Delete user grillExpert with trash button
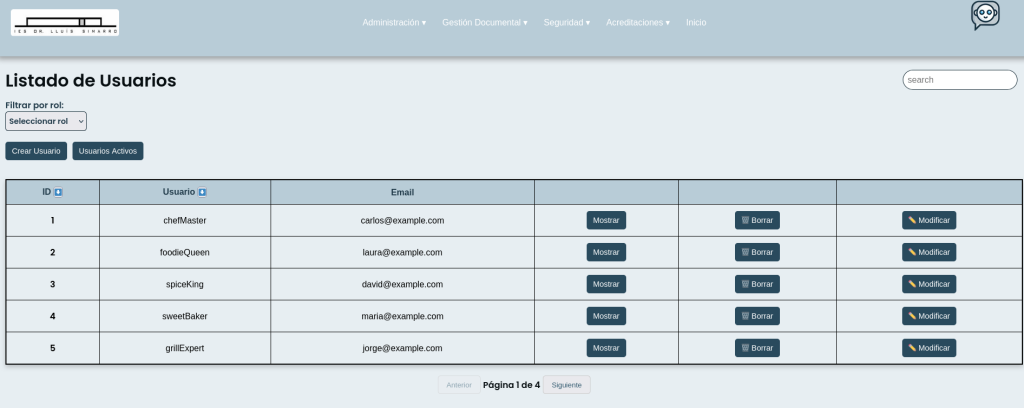This screenshot has width=1024, height=408. pyautogui.click(x=757, y=348)
